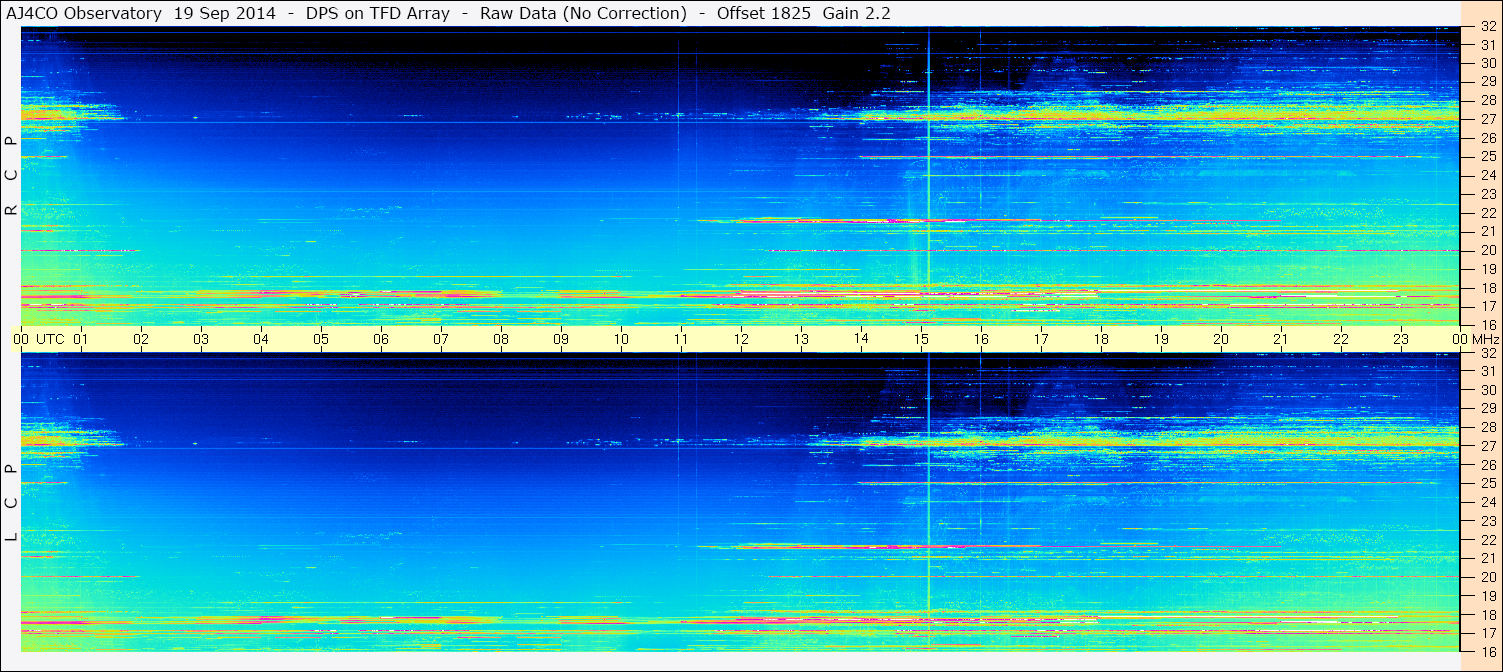Viewport: 1503px width, 672px height.
Task: Select hour 10 on the UTC time axis
Action: 621,339
